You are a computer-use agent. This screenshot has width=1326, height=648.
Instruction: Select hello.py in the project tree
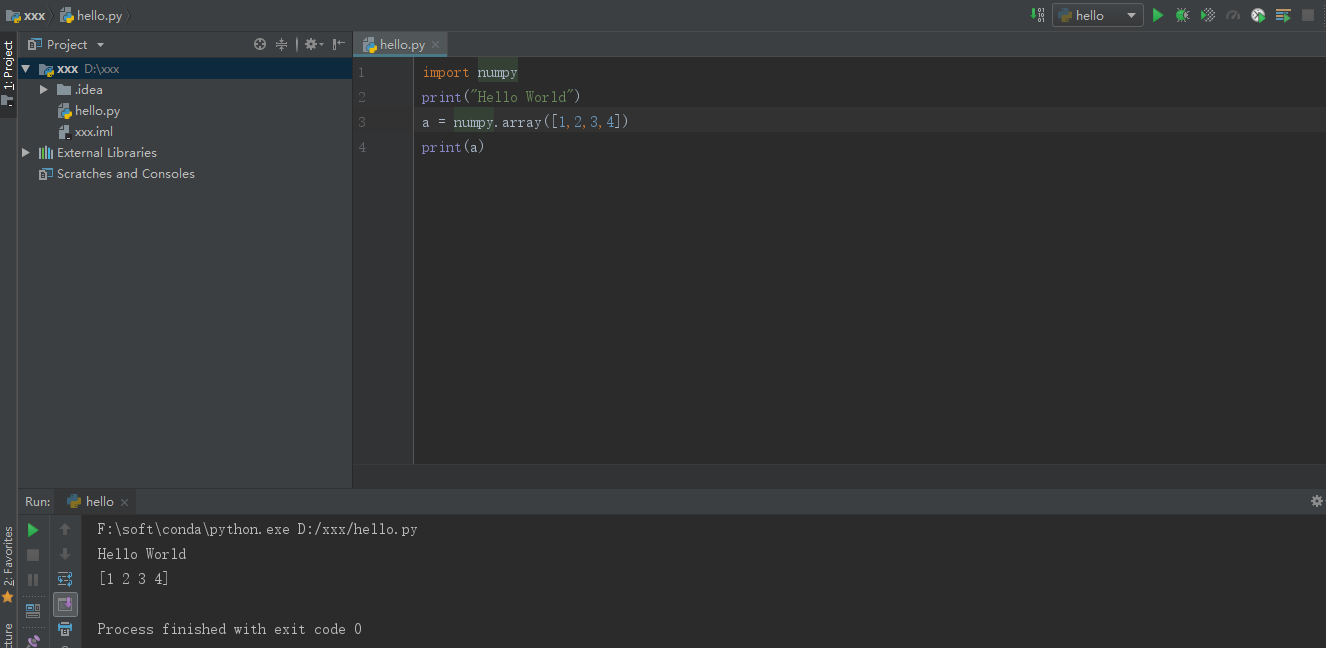click(x=97, y=111)
